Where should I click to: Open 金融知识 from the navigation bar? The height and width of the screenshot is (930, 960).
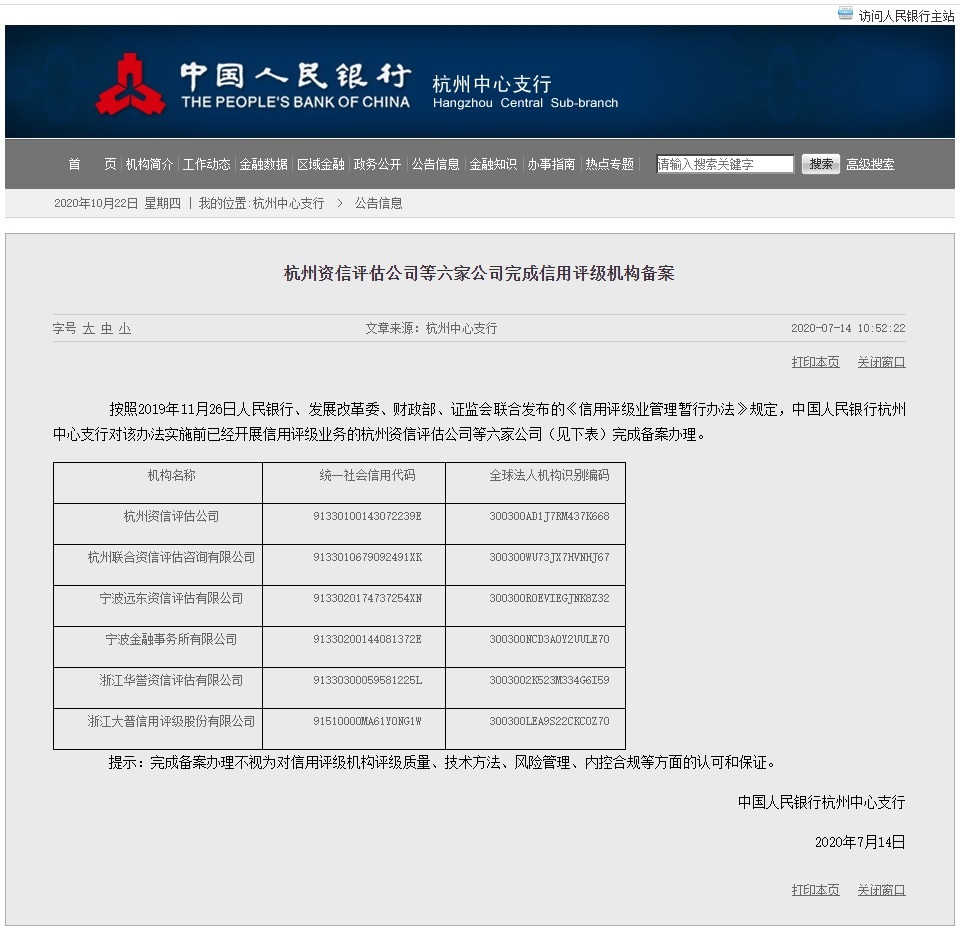(493, 164)
